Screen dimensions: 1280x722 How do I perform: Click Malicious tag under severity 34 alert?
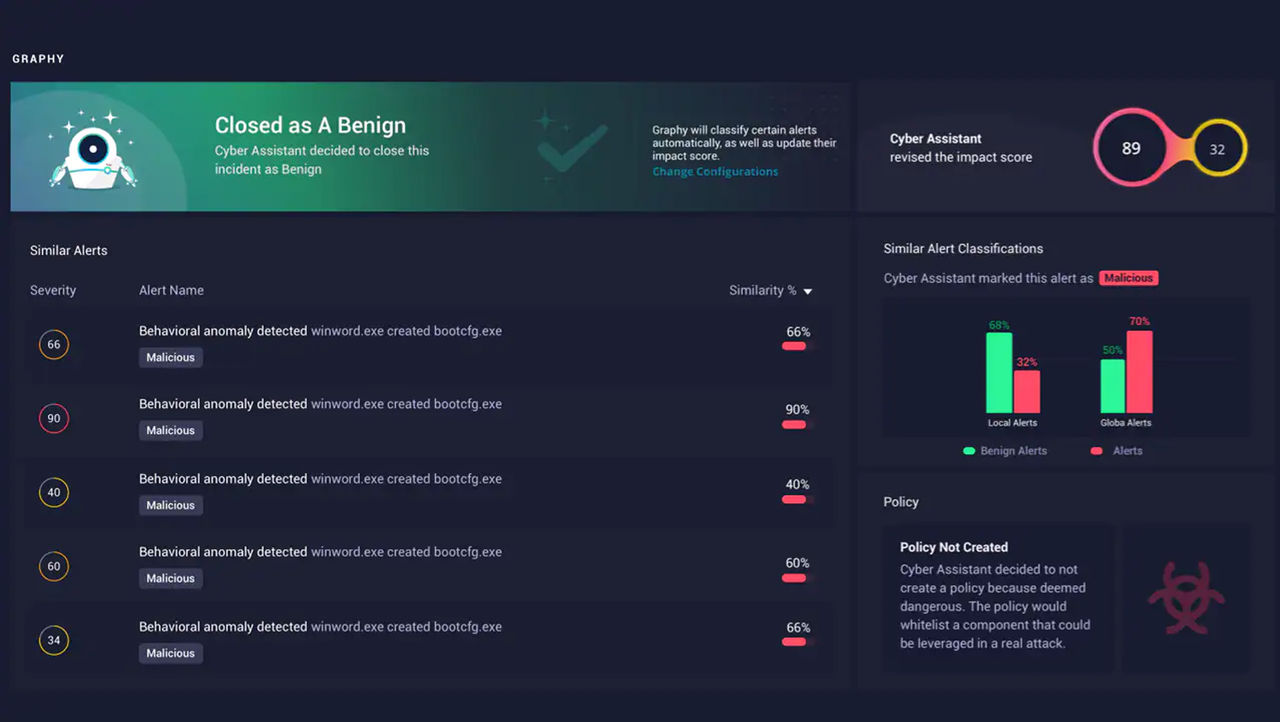[x=171, y=653]
